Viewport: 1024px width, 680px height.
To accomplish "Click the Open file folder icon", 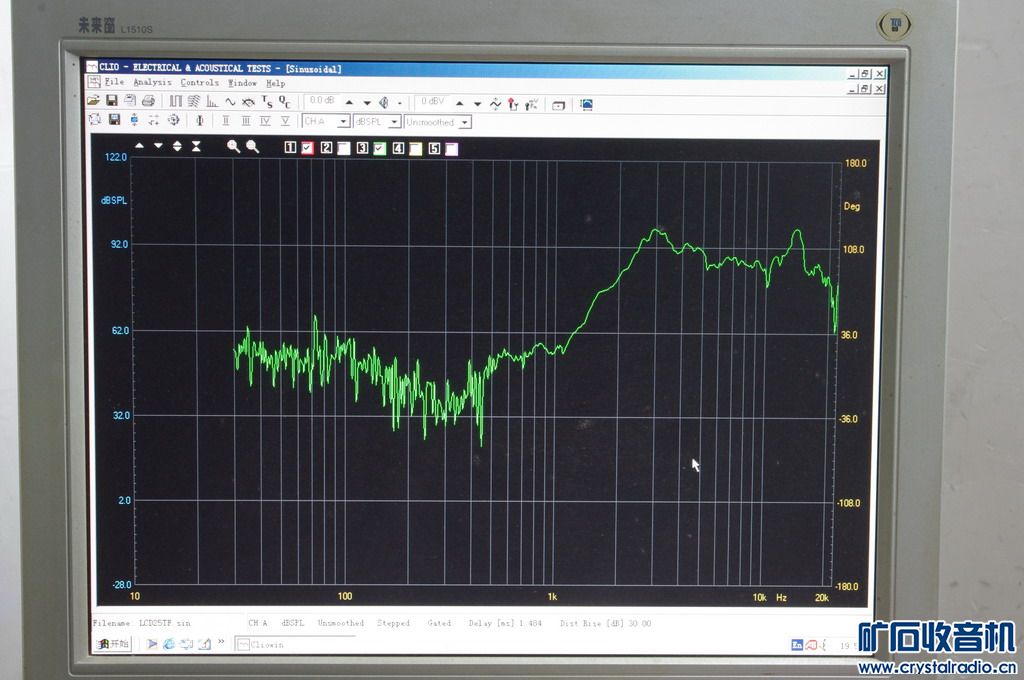I will pyautogui.click(x=93, y=101).
